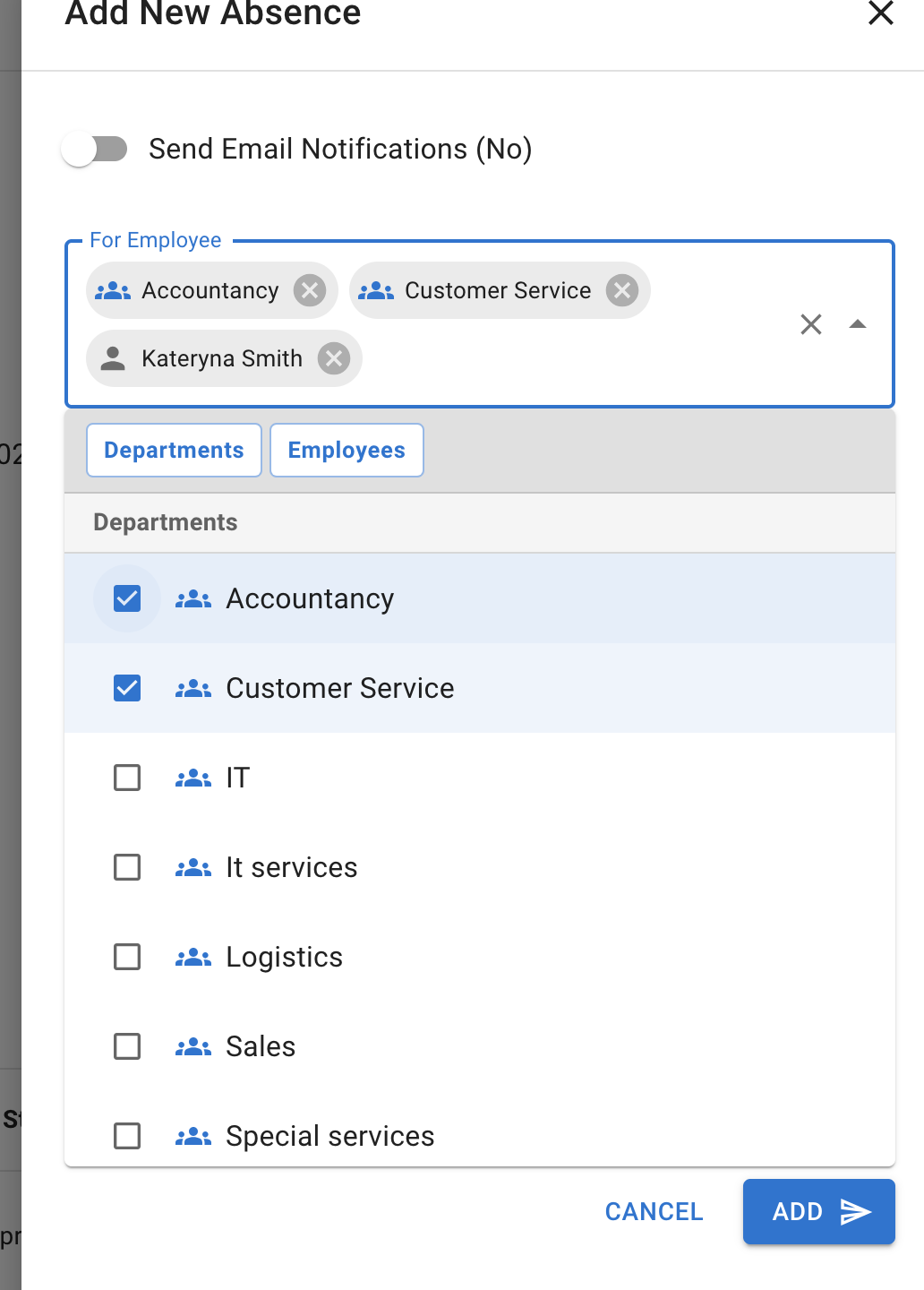Remove the Customer Service chip via its X icon
Viewport: 924px width, 1290px height.
[x=621, y=290]
